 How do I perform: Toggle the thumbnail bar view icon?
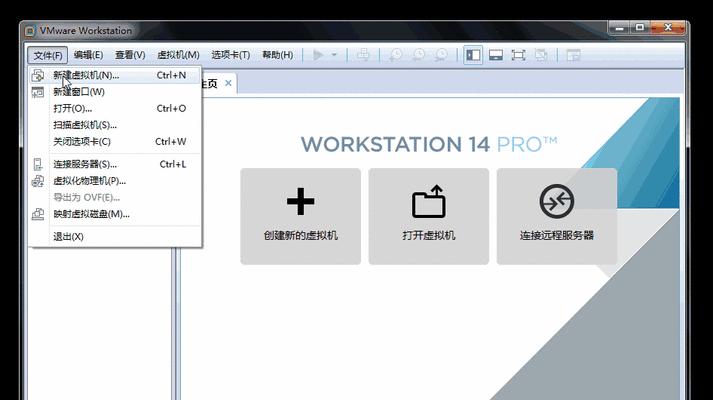496,55
